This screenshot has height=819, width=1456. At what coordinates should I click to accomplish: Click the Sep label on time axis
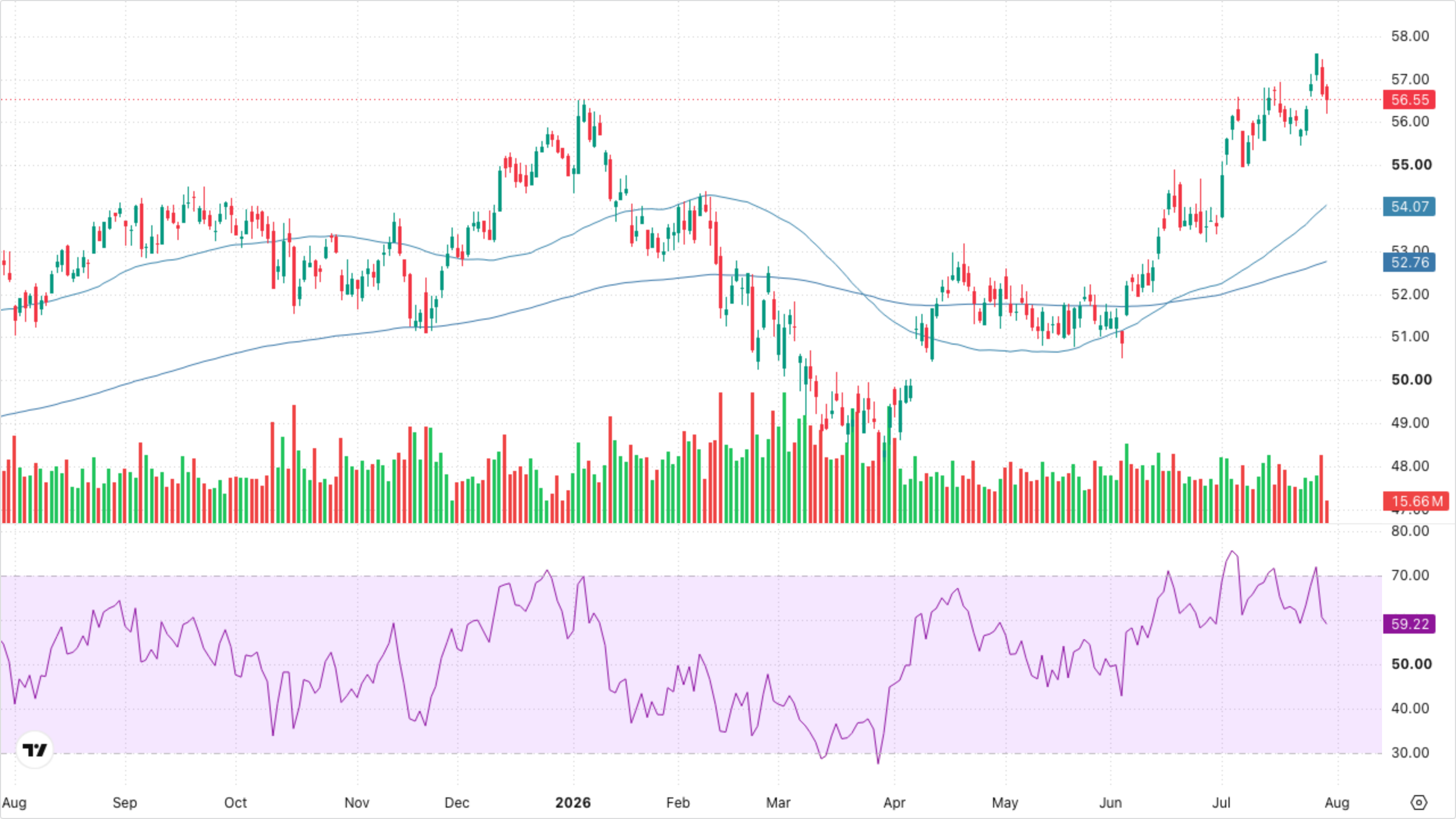click(x=125, y=803)
